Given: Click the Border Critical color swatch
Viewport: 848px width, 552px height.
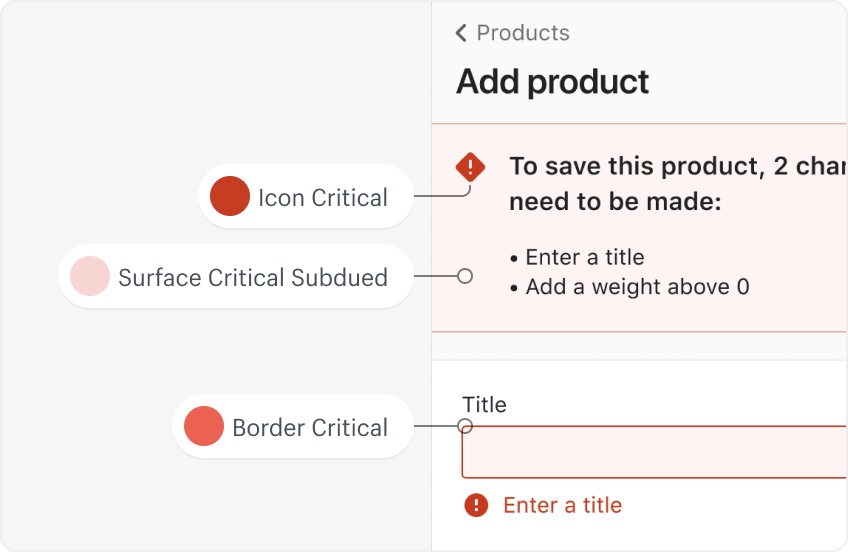Looking at the screenshot, I should pyautogui.click(x=204, y=427).
